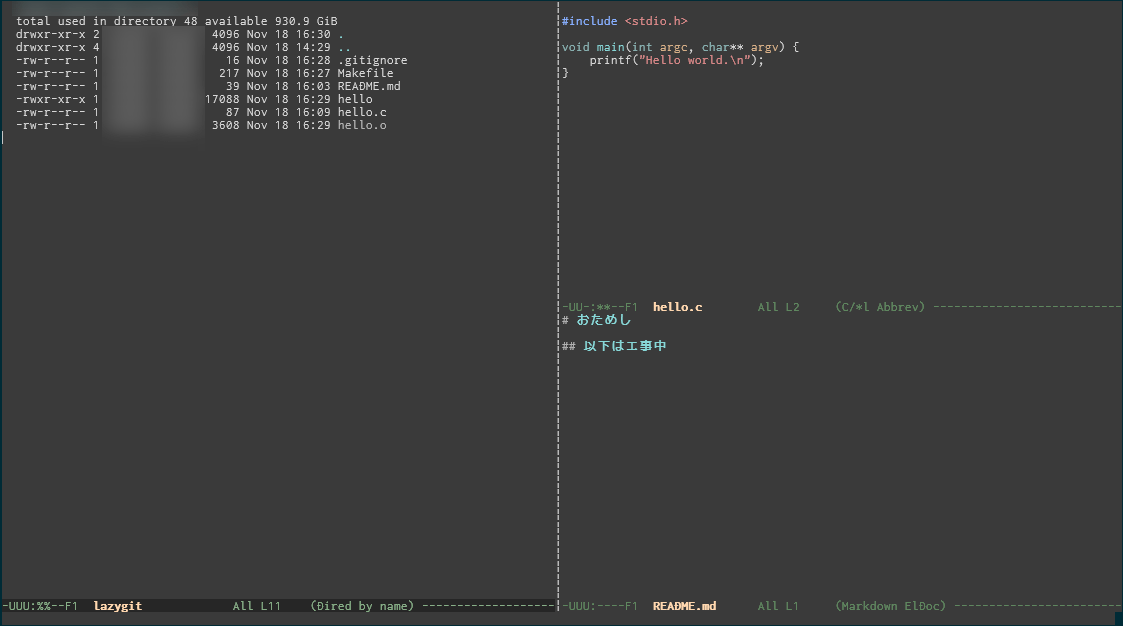This screenshot has height=626, width=1123.
Task: Open the '(Markdown ElDoc)' mode menu
Action: [x=890, y=606]
